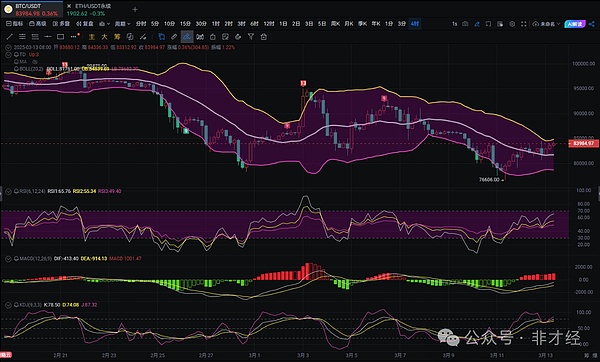
Task: Collapse the RSI indicator panel
Action: pyautogui.click(x=8, y=191)
